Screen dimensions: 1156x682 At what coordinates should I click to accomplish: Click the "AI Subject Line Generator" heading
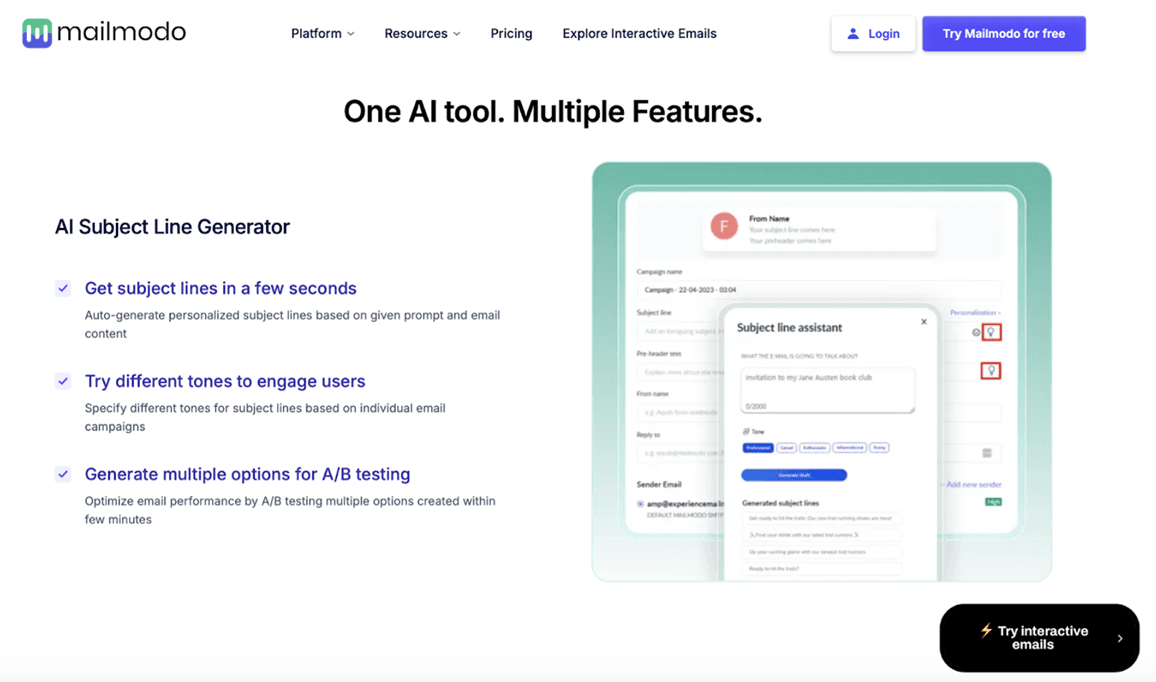pos(172,227)
